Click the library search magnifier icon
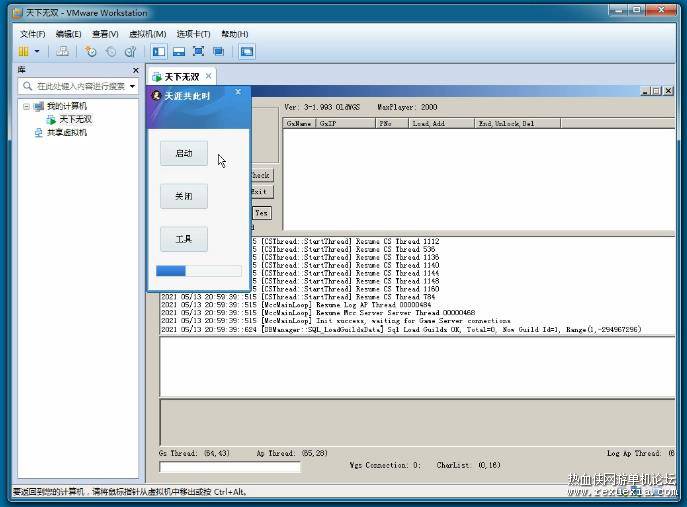 [x=28, y=86]
